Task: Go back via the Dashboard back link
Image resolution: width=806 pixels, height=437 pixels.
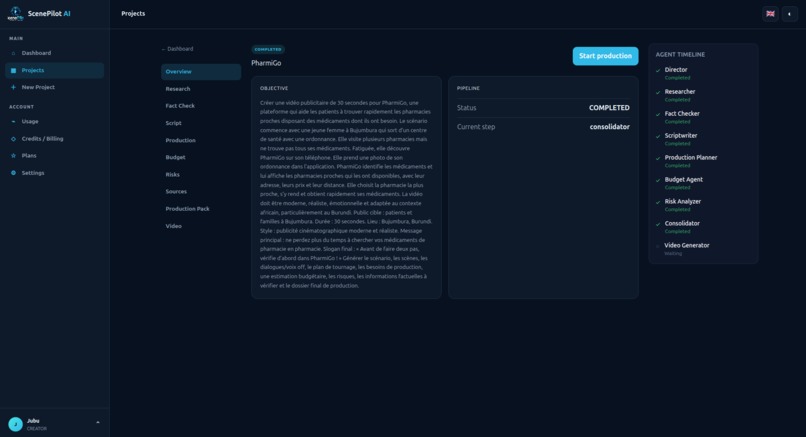Action: pos(177,49)
